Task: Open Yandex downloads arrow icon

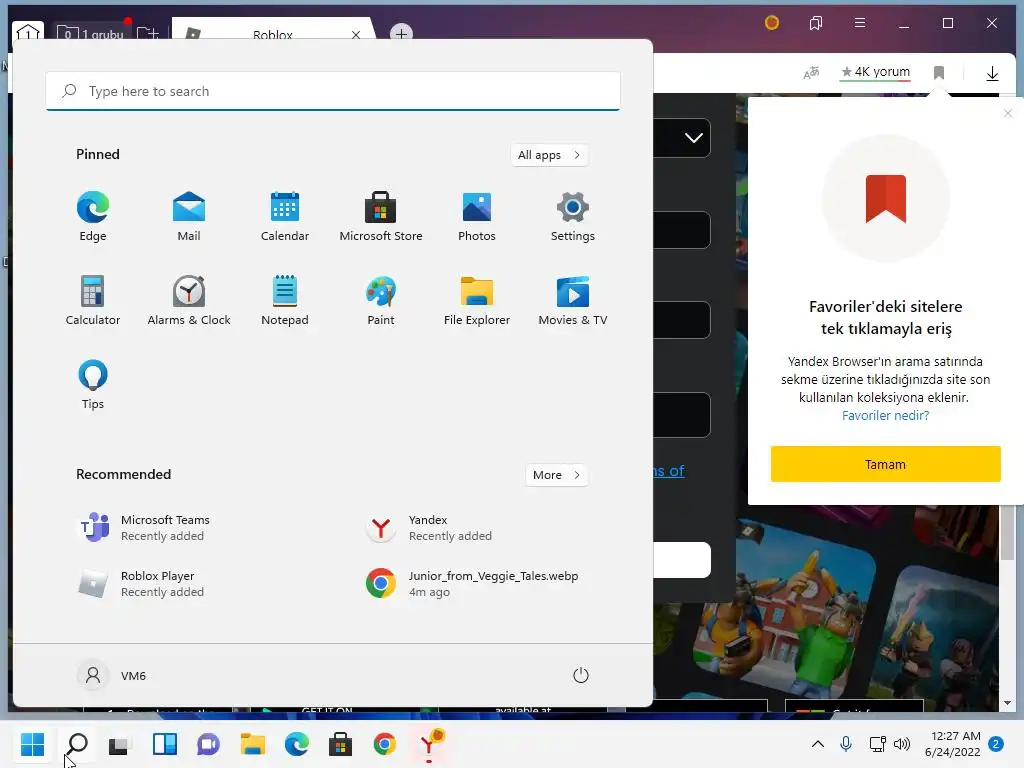Action: [992, 72]
